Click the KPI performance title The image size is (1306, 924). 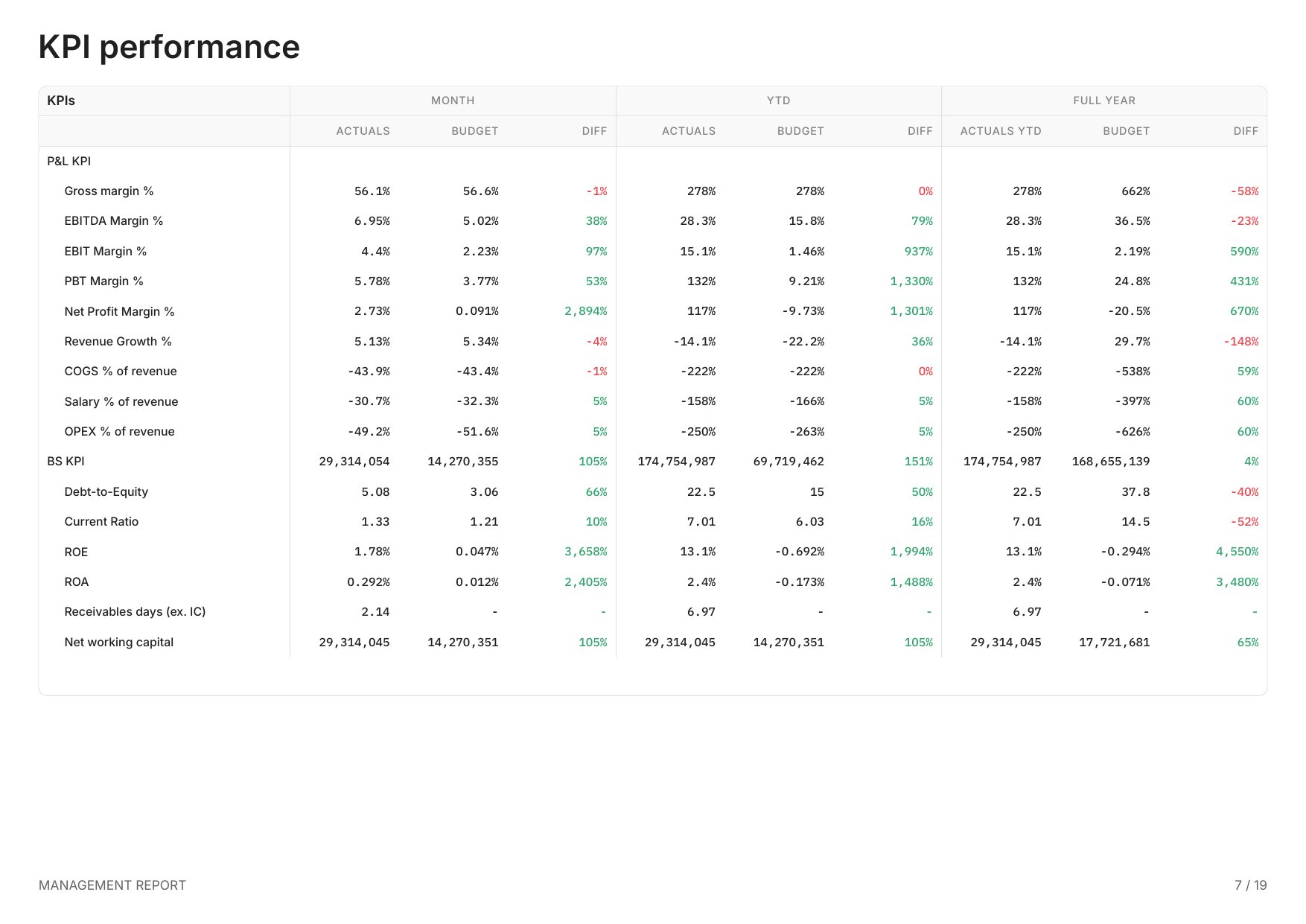coord(169,47)
